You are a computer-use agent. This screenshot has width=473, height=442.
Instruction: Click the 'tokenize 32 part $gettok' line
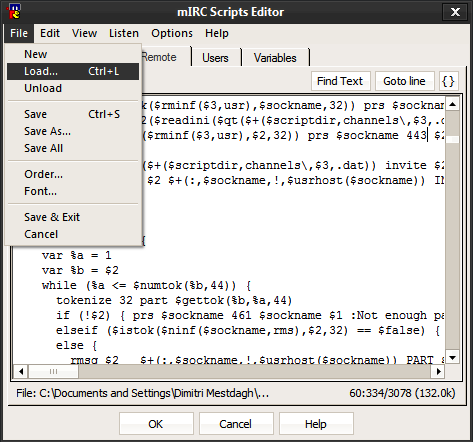pos(174,301)
